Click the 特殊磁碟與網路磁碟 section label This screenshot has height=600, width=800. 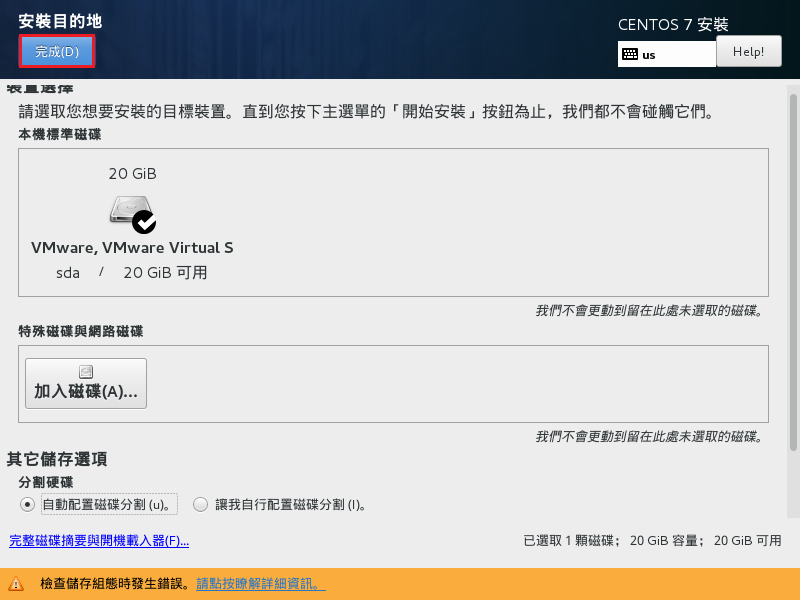tap(81, 331)
